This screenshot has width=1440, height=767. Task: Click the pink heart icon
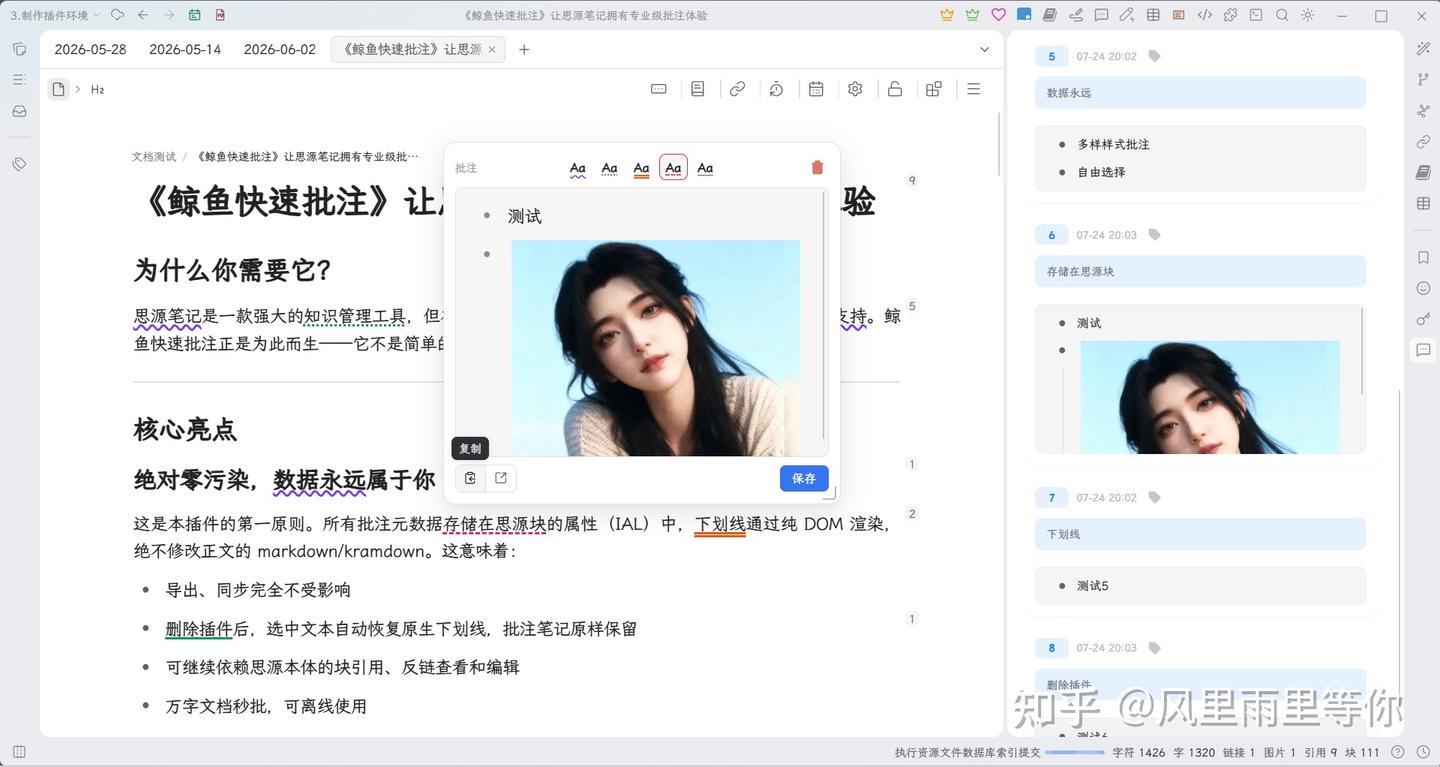(x=998, y=15)
